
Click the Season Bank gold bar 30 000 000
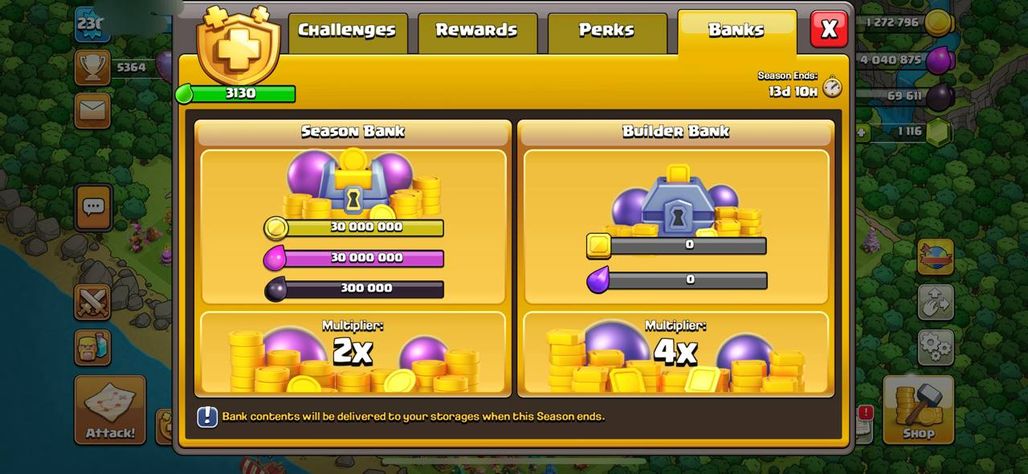pyautogui.click(x=354, y=227)
